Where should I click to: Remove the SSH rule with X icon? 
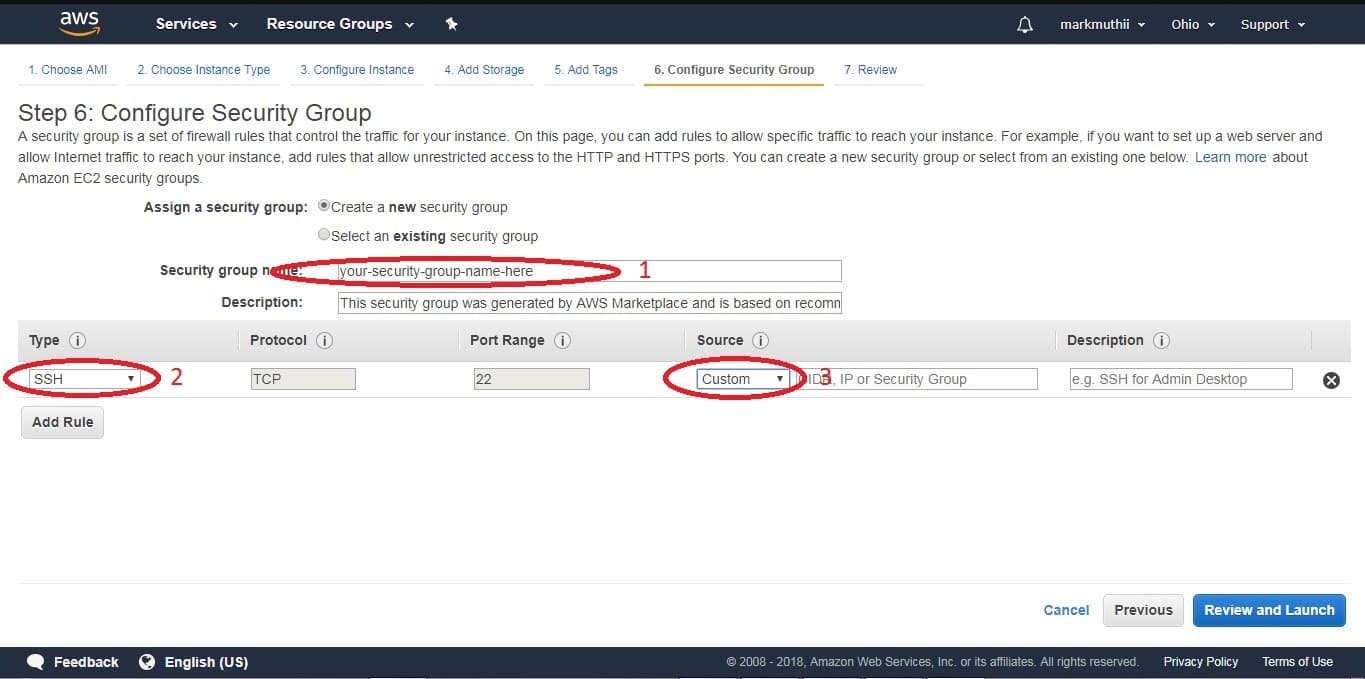coord(1331,380)
